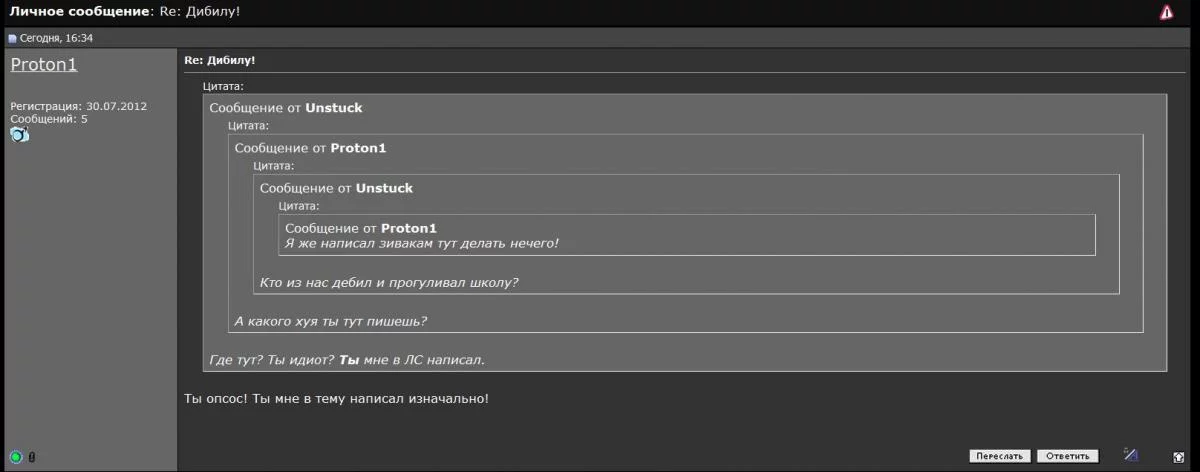
Task: Open Proton1's profile from the sidebar username
Action: [44, 64]
